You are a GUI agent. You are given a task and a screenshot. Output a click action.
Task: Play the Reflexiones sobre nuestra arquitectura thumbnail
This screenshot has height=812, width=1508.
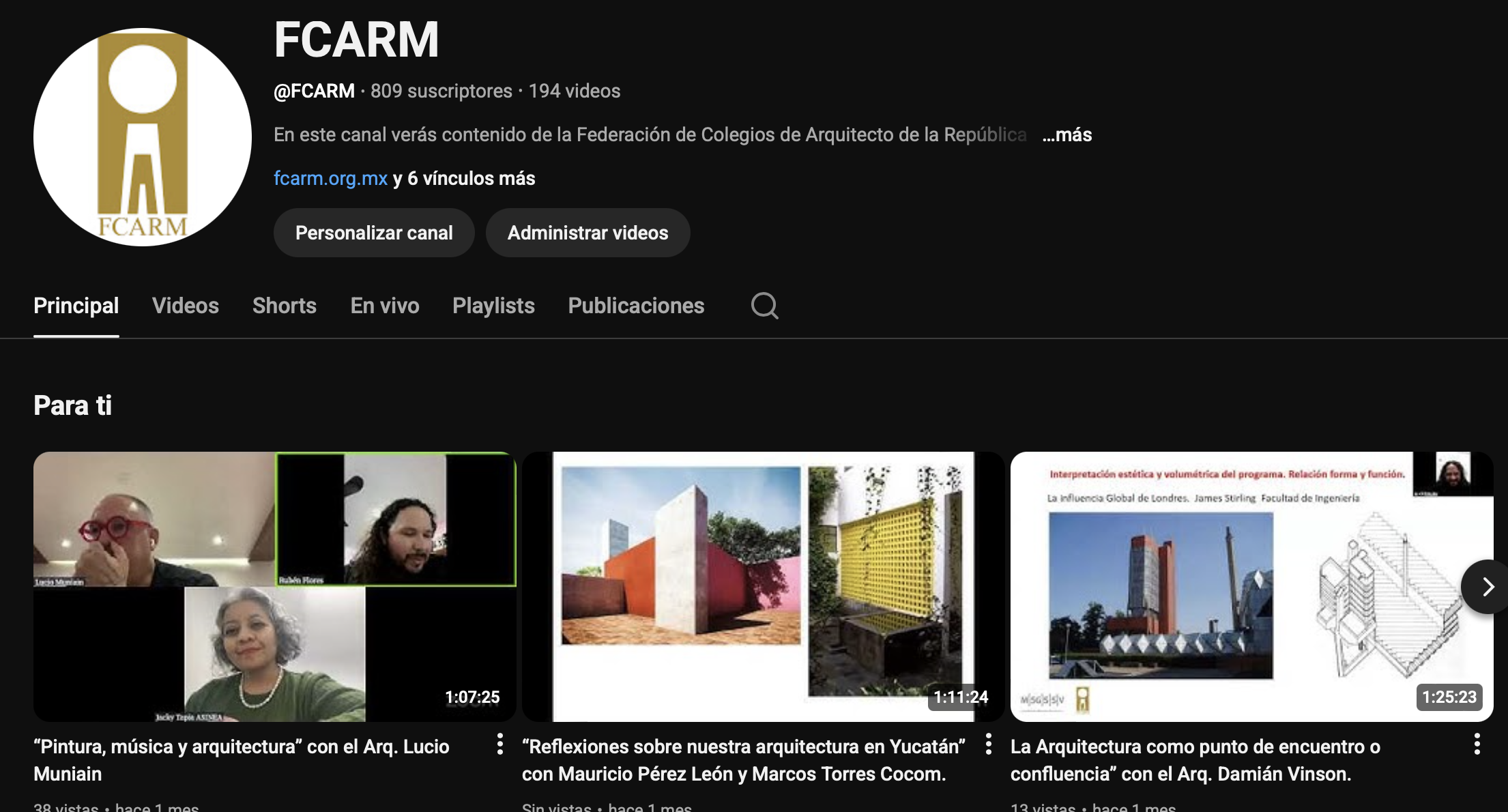coord(763,587)
